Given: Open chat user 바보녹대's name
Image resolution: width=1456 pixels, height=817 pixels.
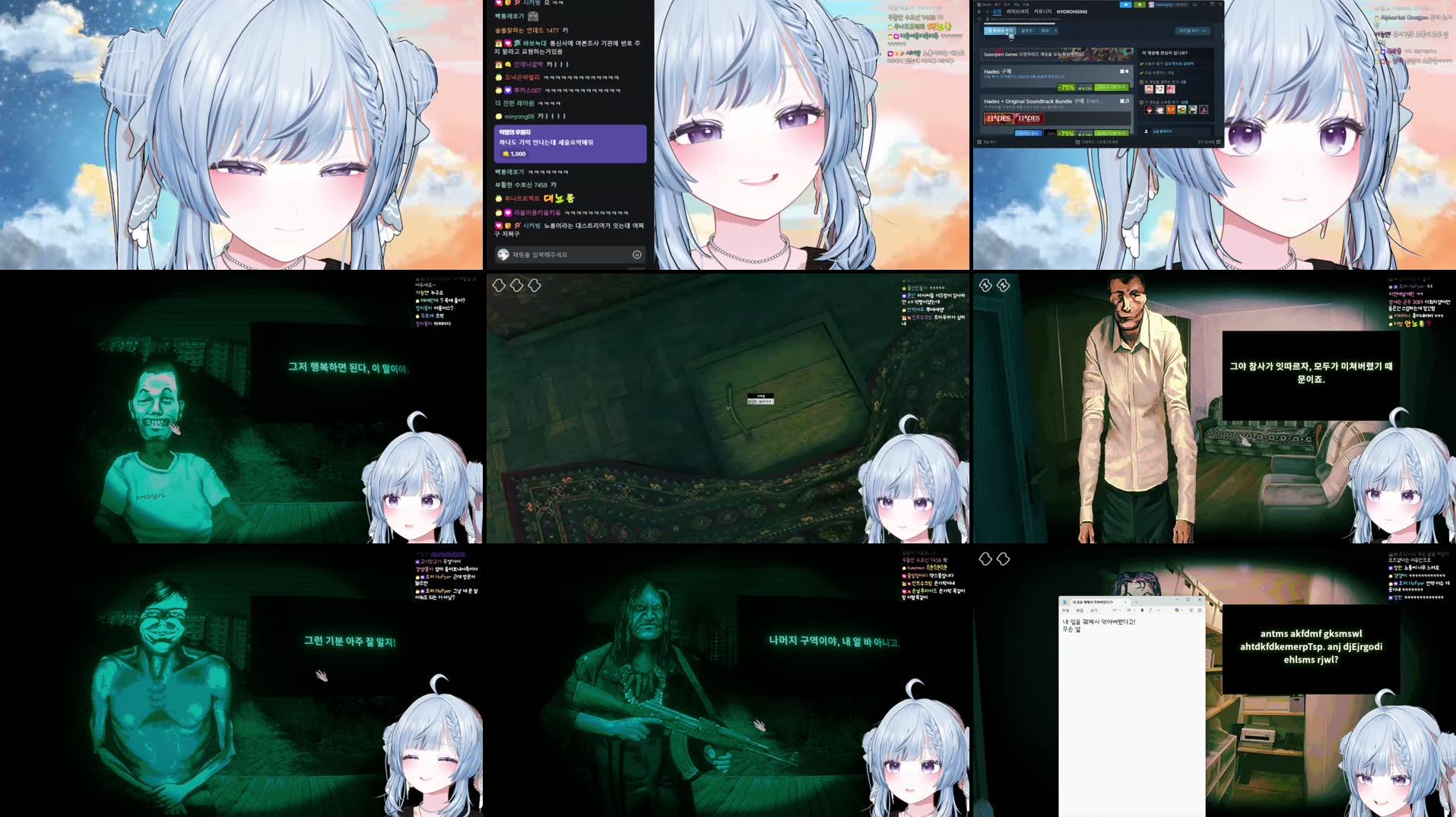Looking at the screenshot, I should 535,43.
